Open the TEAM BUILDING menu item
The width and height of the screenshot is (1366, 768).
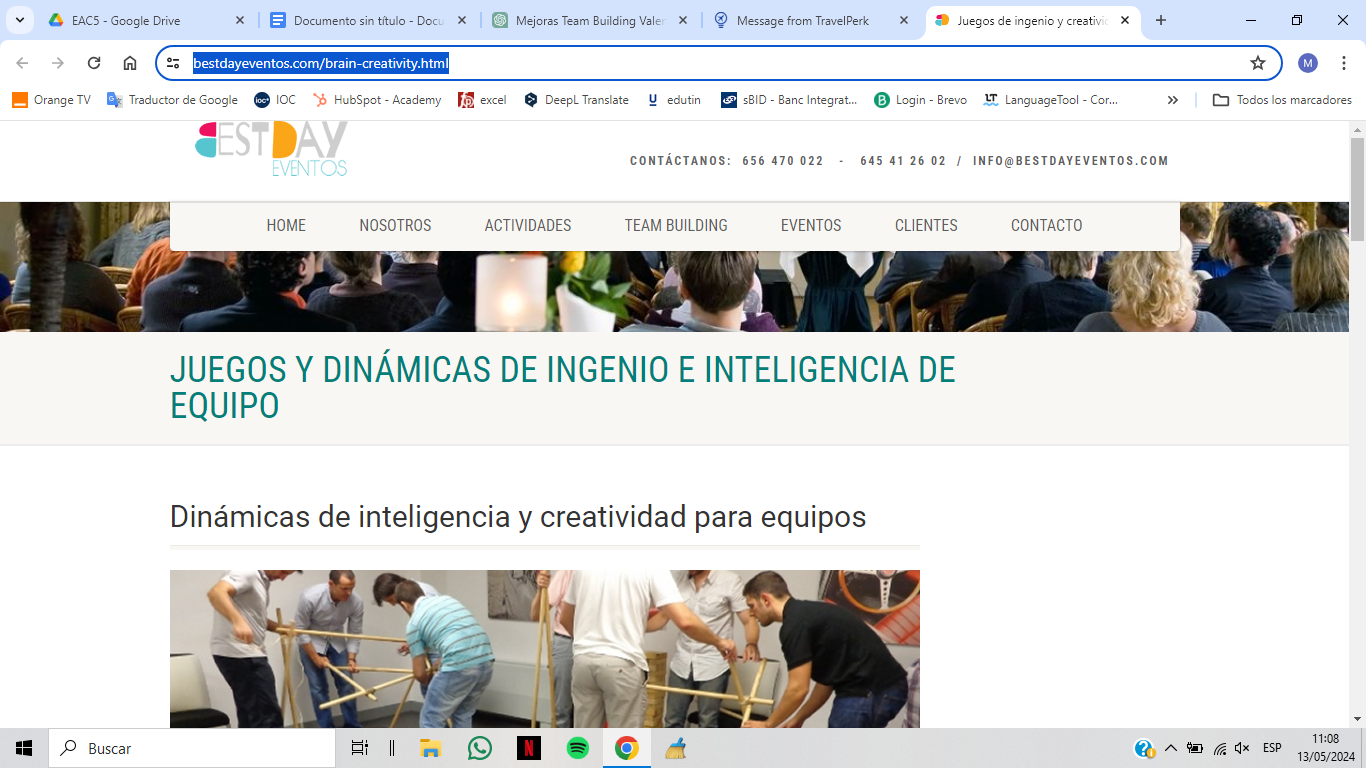676,225
